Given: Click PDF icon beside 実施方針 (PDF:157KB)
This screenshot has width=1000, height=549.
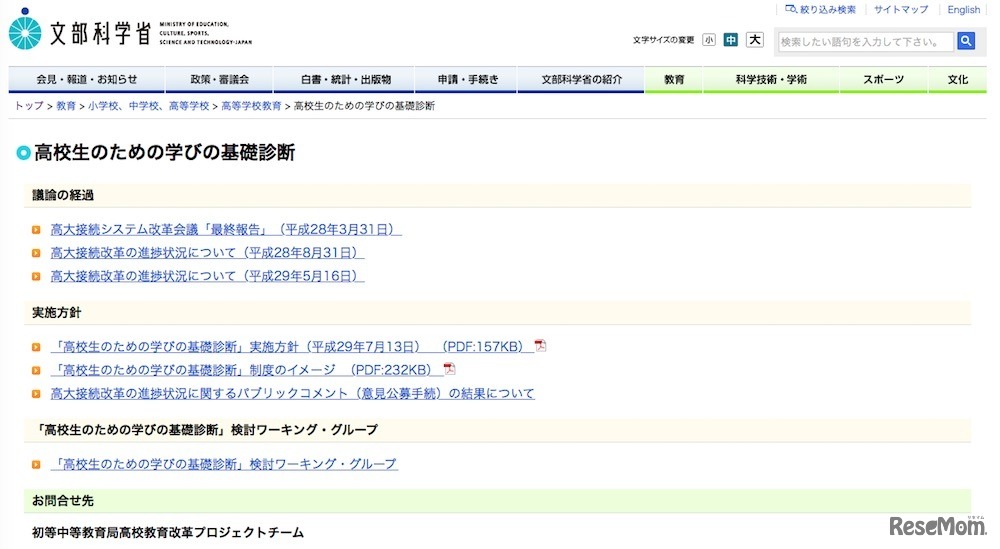Looking at the screenshot, I should point(540,346).
